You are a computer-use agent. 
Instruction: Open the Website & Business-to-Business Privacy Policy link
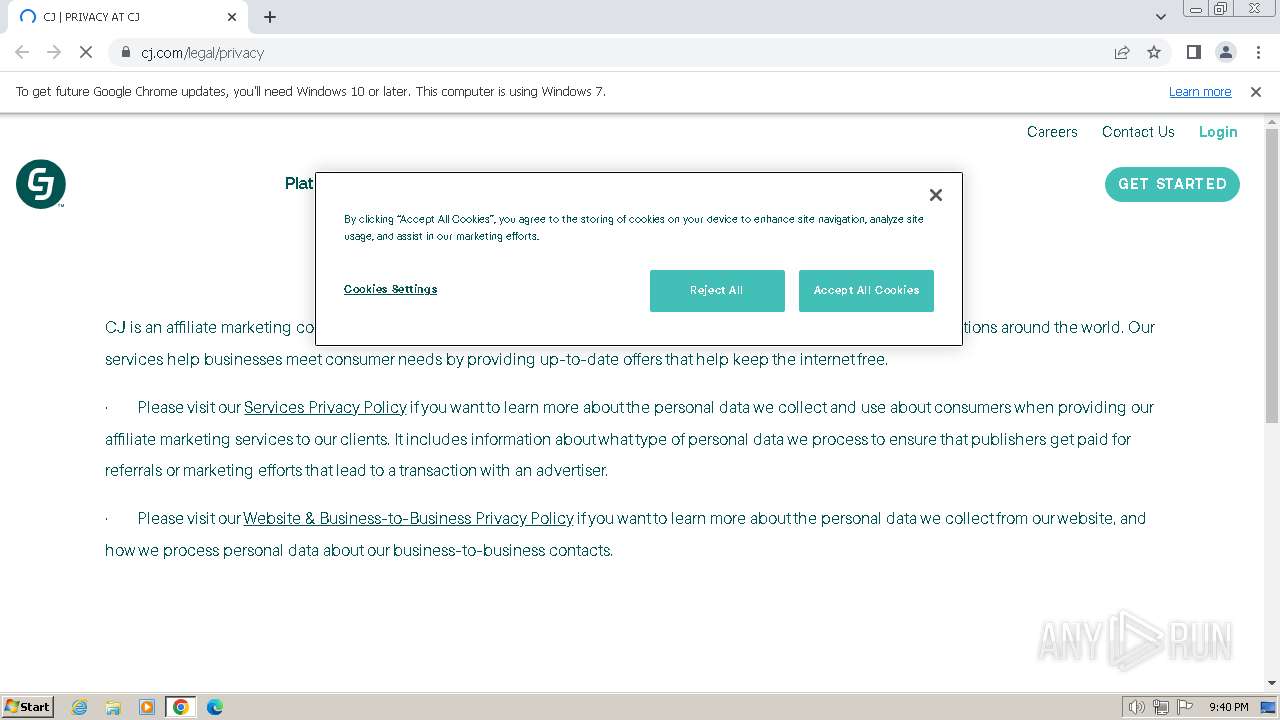[408, 518]
